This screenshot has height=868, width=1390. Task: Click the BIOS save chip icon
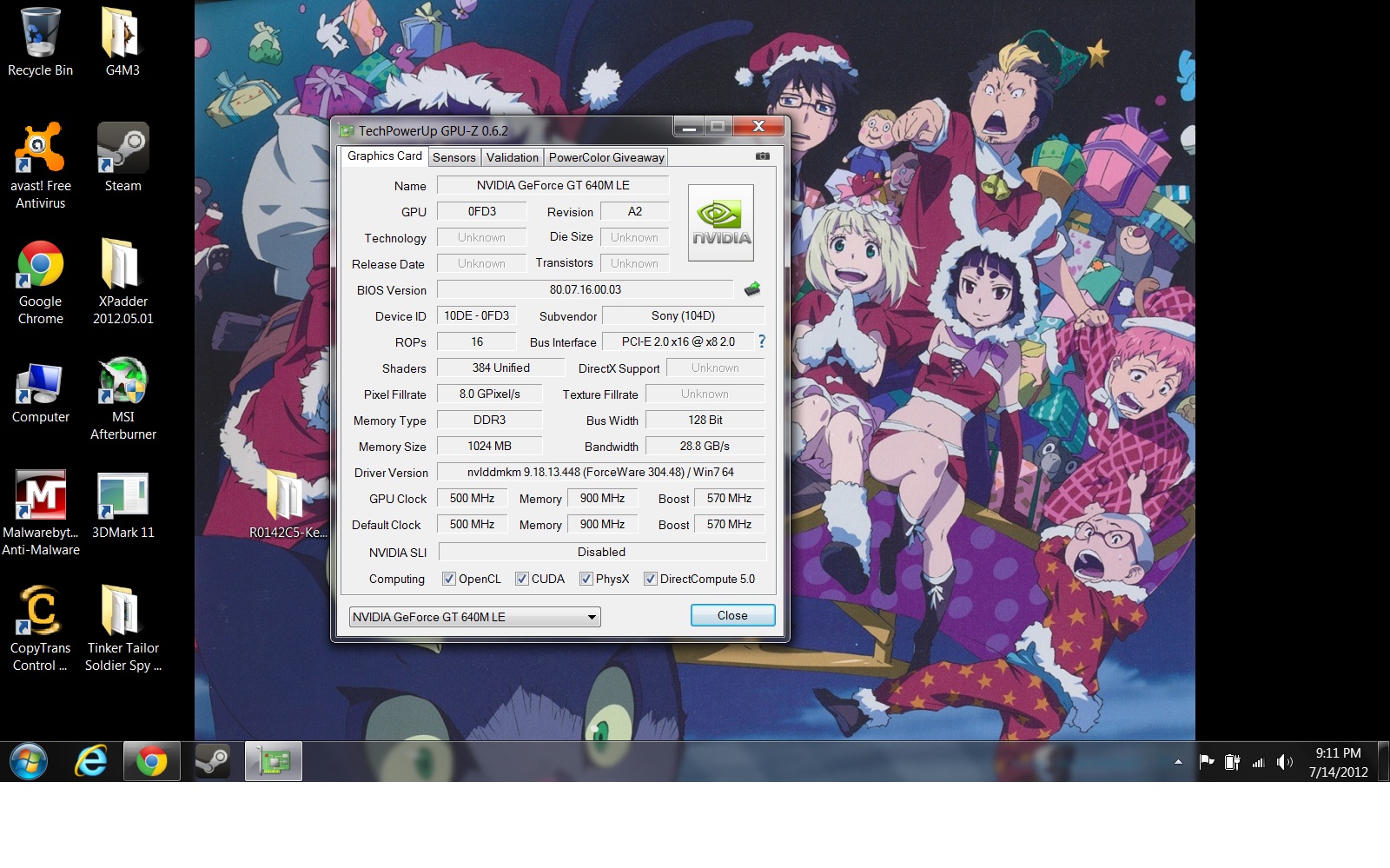(x=752, y=289)
